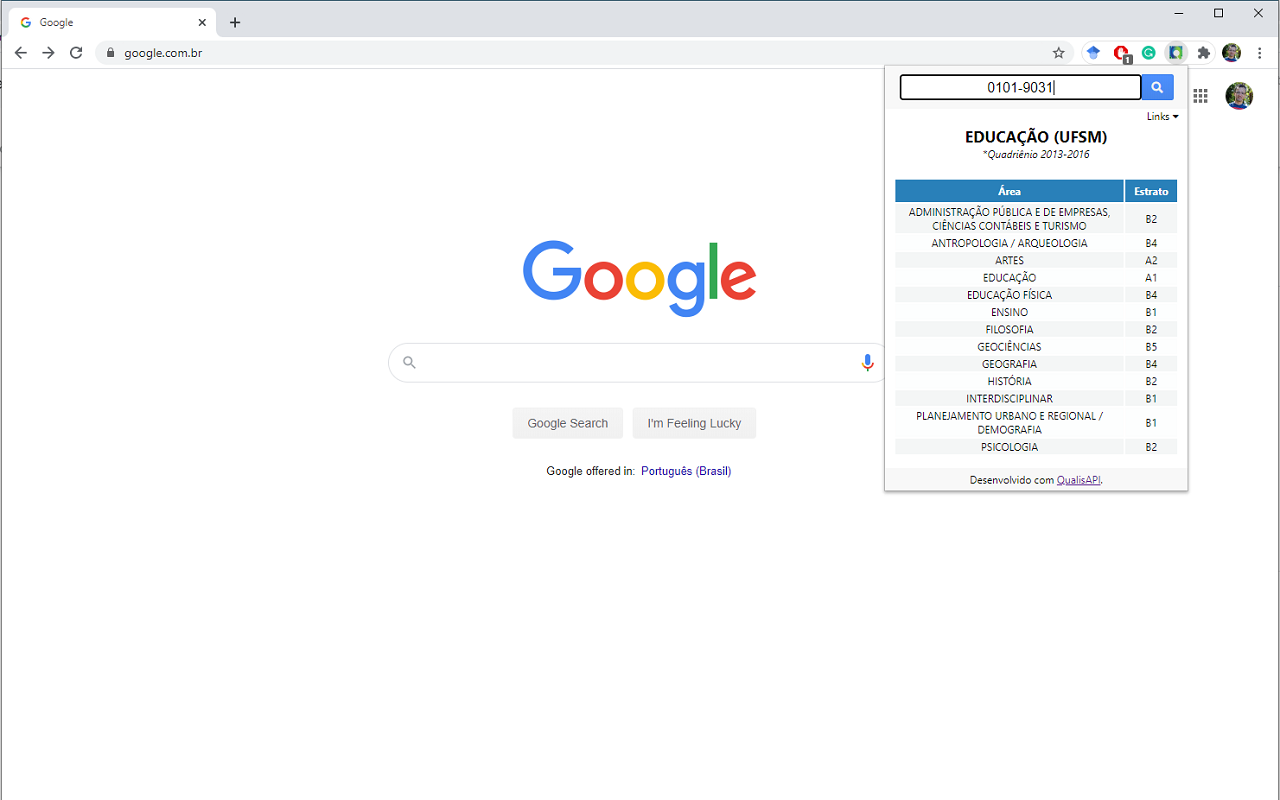Bookmark the page using the star icon
The height and width of the screenshot is (800, 1280).
[x=1058, y=52]
